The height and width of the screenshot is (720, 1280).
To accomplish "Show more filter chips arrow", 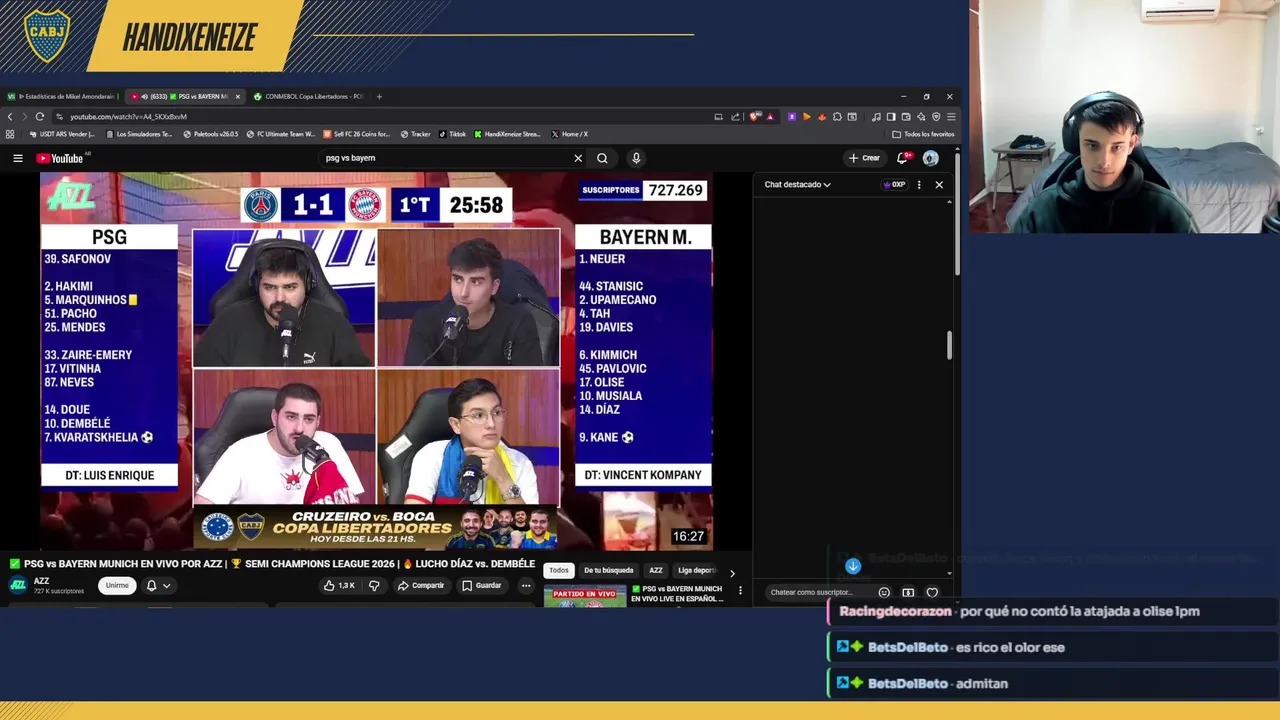I will (x=732, y=573).
